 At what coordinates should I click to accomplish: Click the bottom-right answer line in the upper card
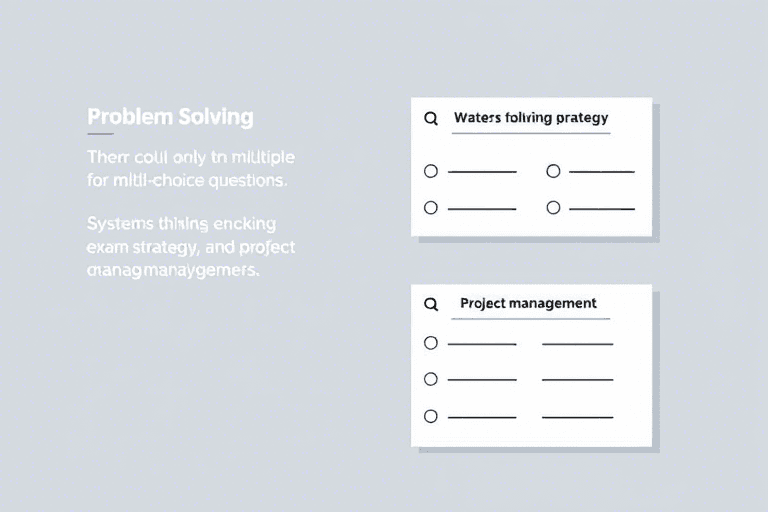click(600, 209)
